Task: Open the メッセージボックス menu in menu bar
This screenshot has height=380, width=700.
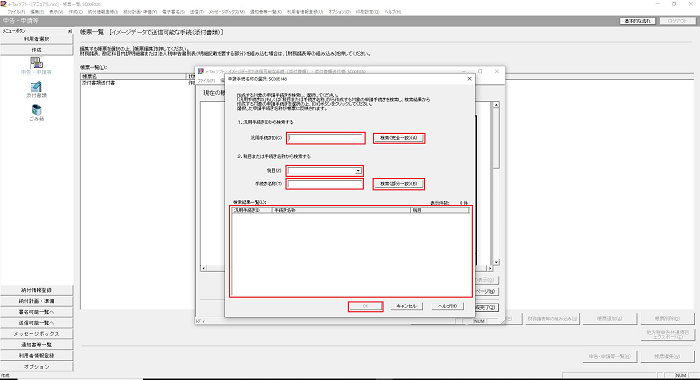Action: tap(227, 12)
